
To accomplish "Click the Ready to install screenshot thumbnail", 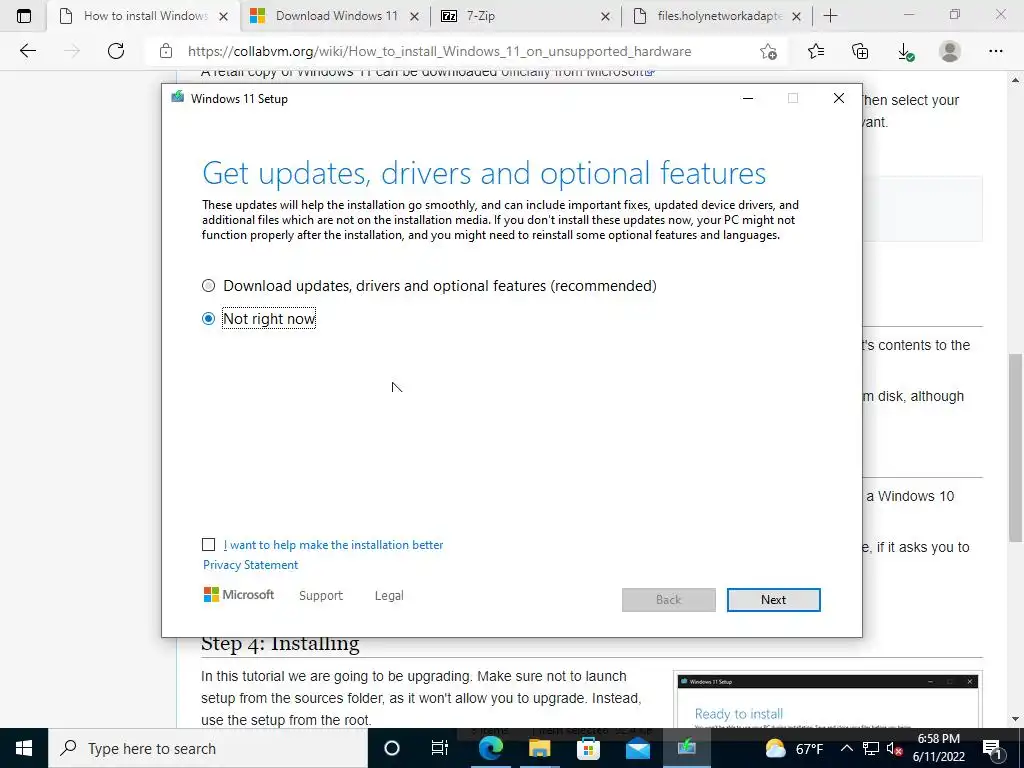I will [x=827, y=701].
